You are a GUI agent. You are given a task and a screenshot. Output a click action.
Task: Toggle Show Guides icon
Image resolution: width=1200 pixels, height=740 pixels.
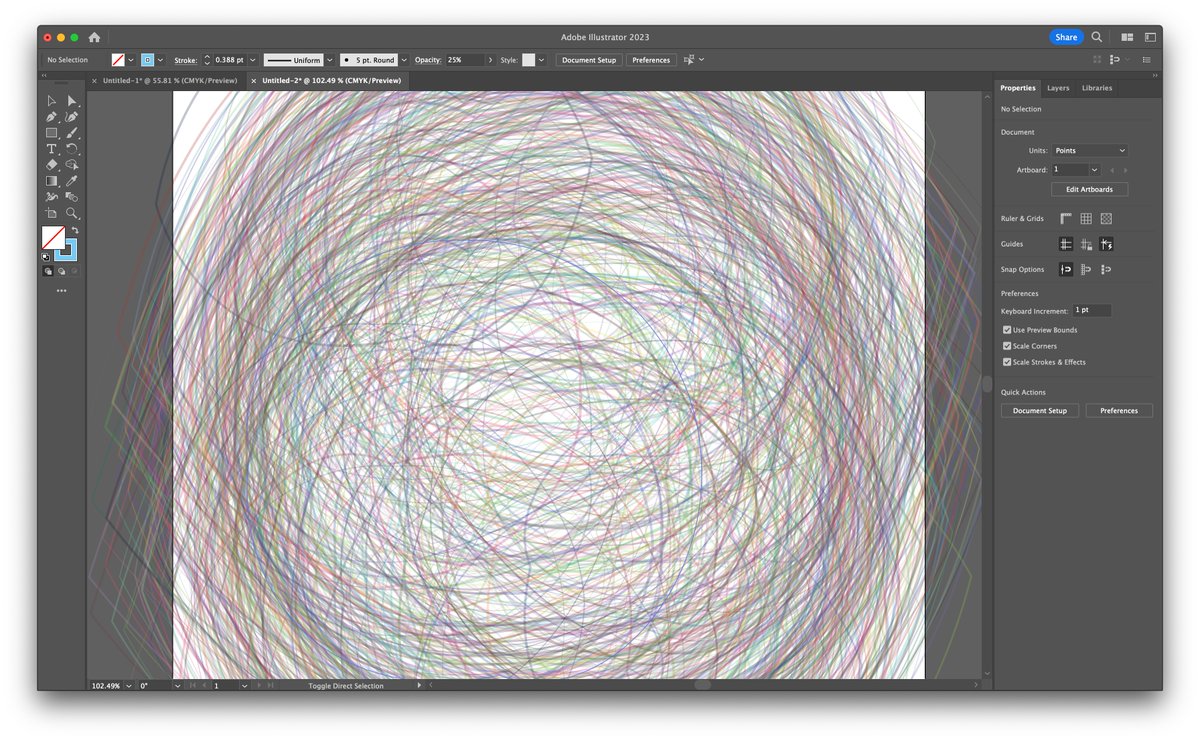[x=1066, y=244]
